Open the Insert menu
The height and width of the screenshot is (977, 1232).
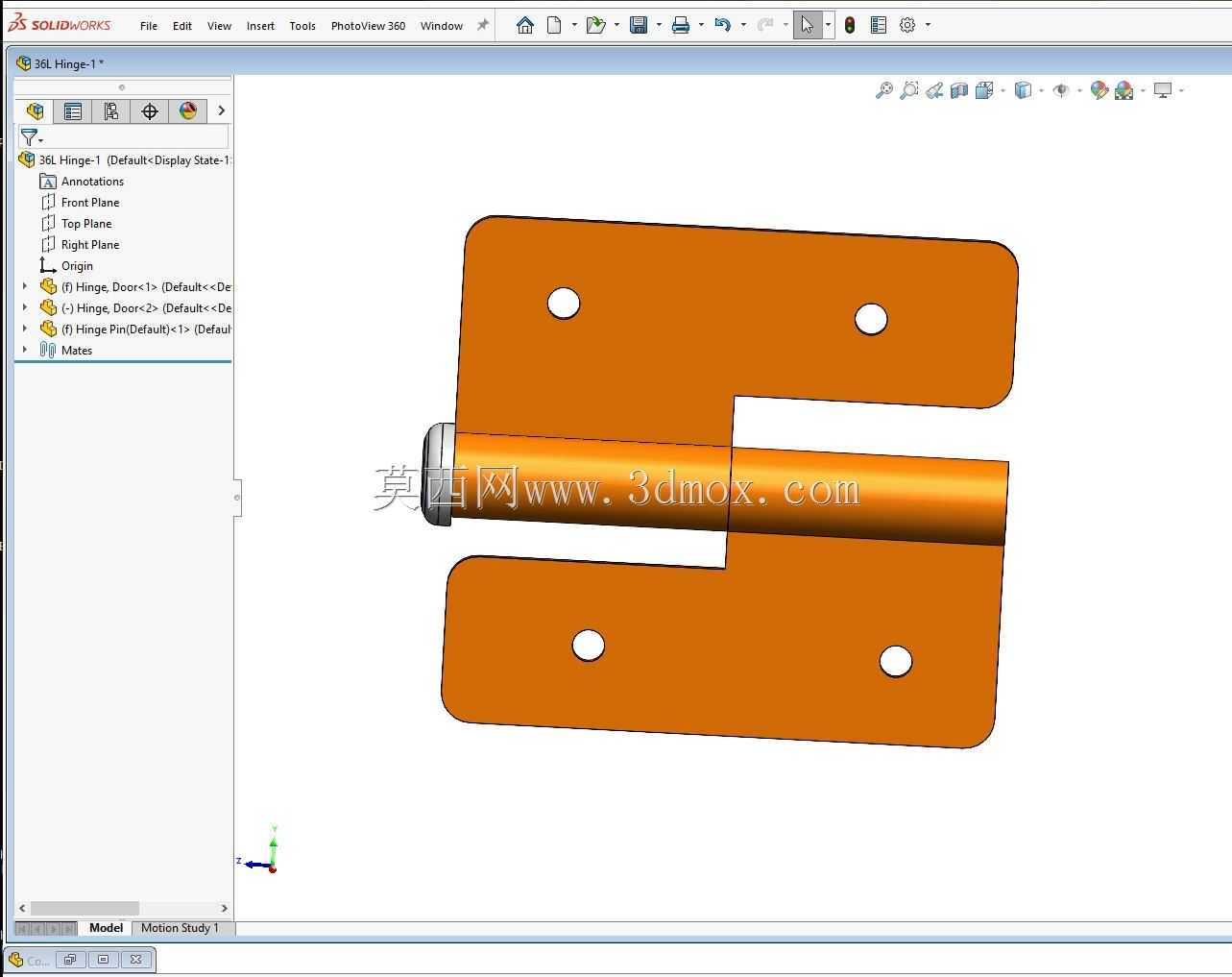(260, 26)
